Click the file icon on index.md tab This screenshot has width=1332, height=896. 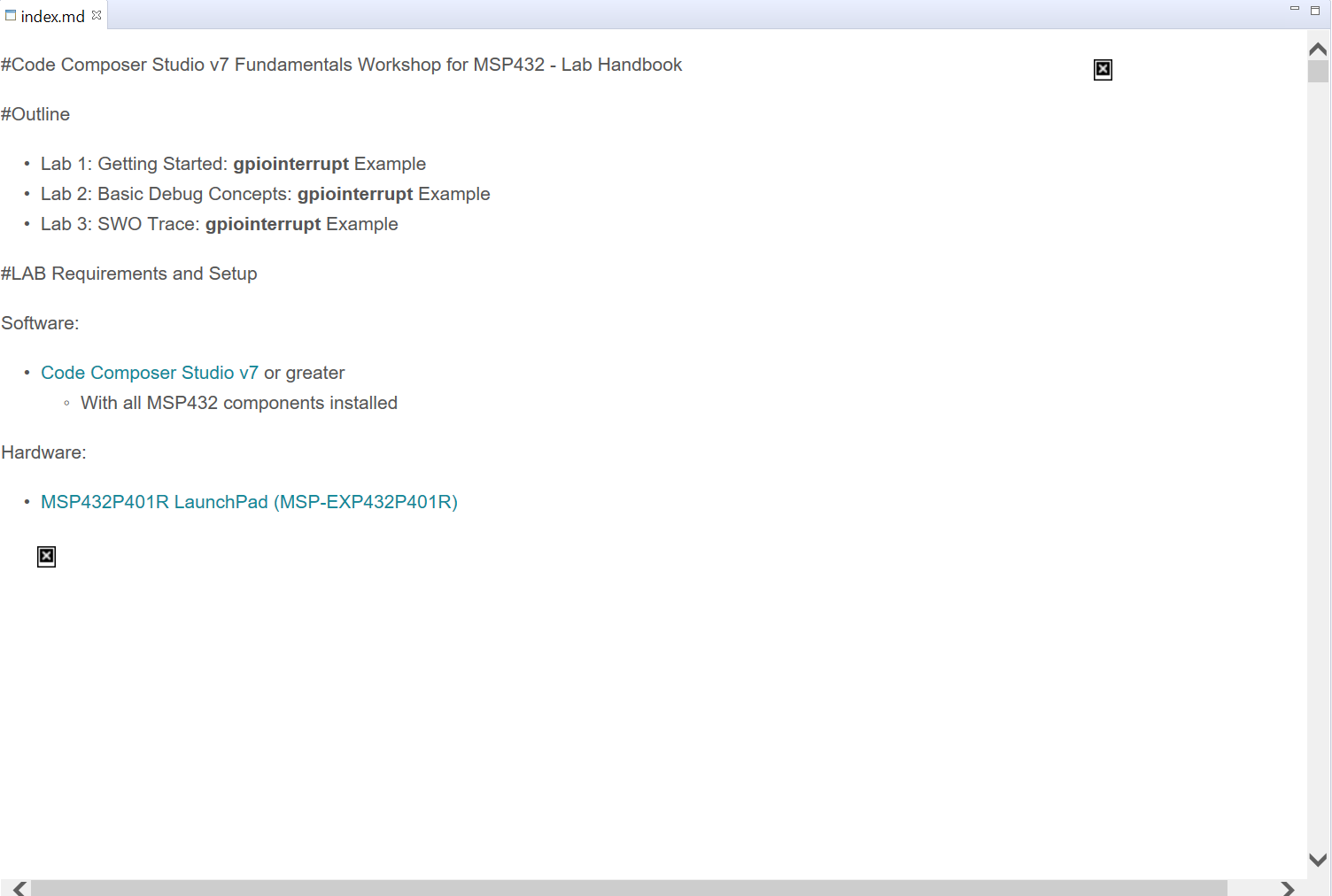click(x=11, y=15)
